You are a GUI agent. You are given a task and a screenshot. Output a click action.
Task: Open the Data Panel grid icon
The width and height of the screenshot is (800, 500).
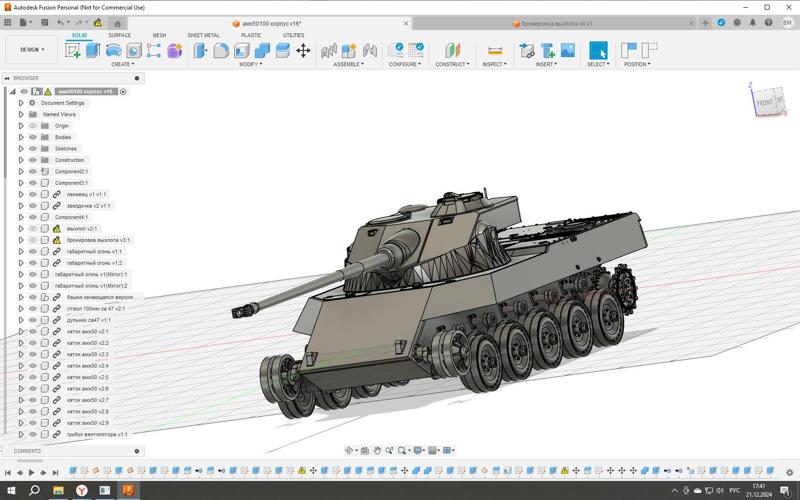click(8, 22)
